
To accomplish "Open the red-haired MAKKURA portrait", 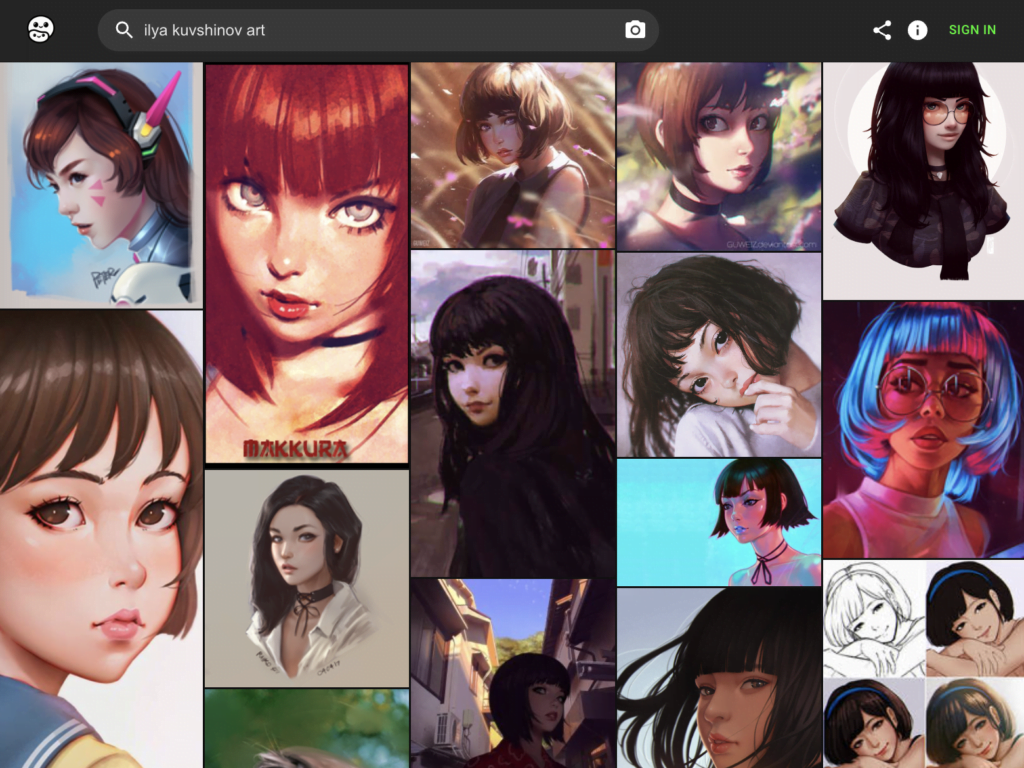I will 306,264.
